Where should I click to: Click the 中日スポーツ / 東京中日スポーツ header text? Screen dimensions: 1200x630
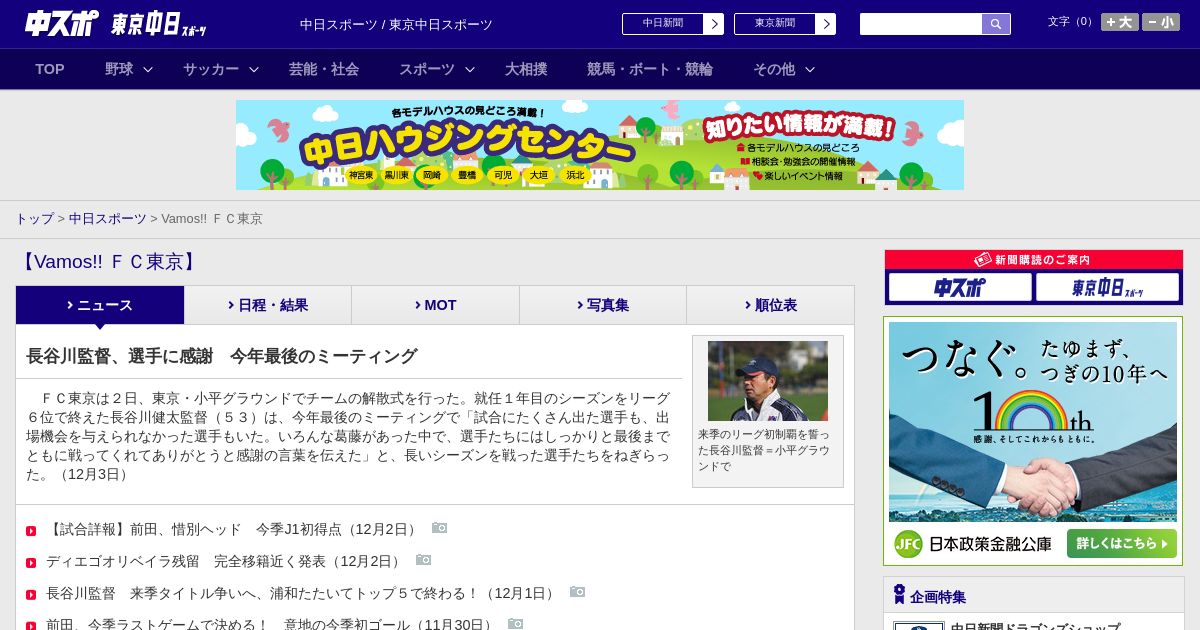click(x=396, y=24)
